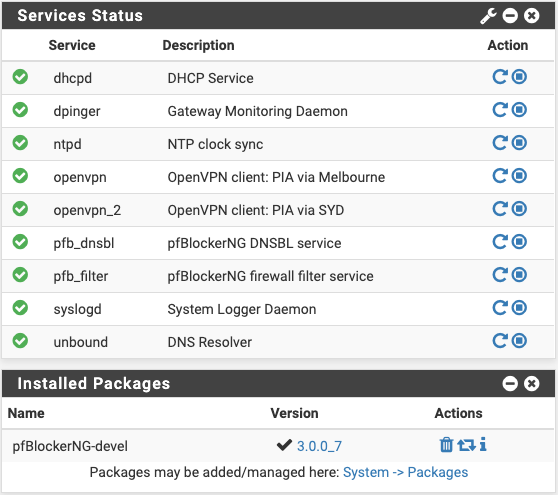Open Services Status widget settings wrench
The height and width of the screenshot is (495, 558).
point(488,16)
